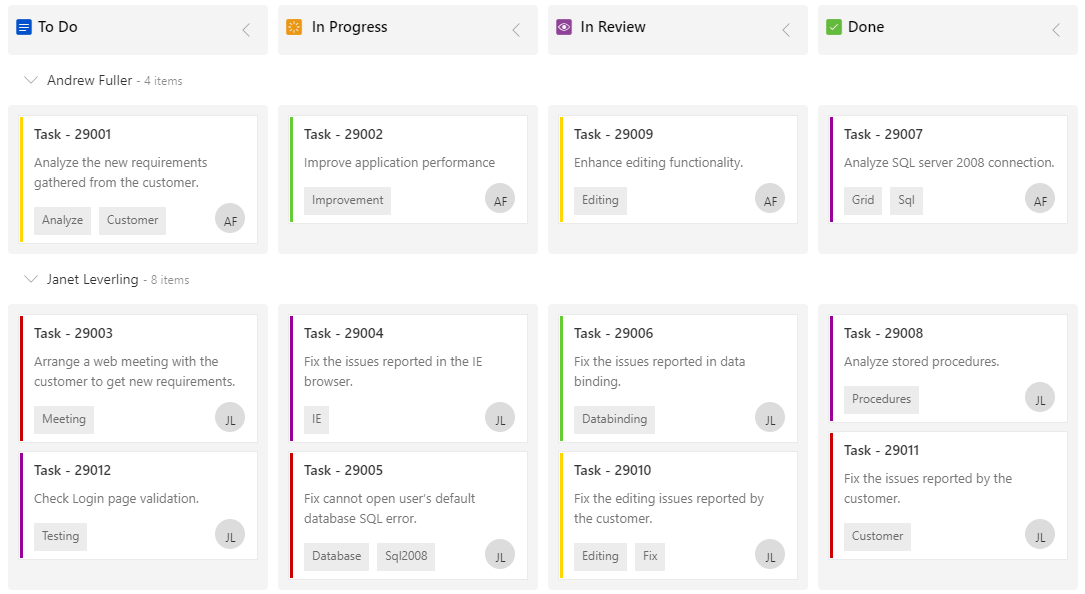The width and height of the screenshot is (1085, 594).
Task: Collapse the Done column
Action: pyautogui.click(x=1056, y=30)
